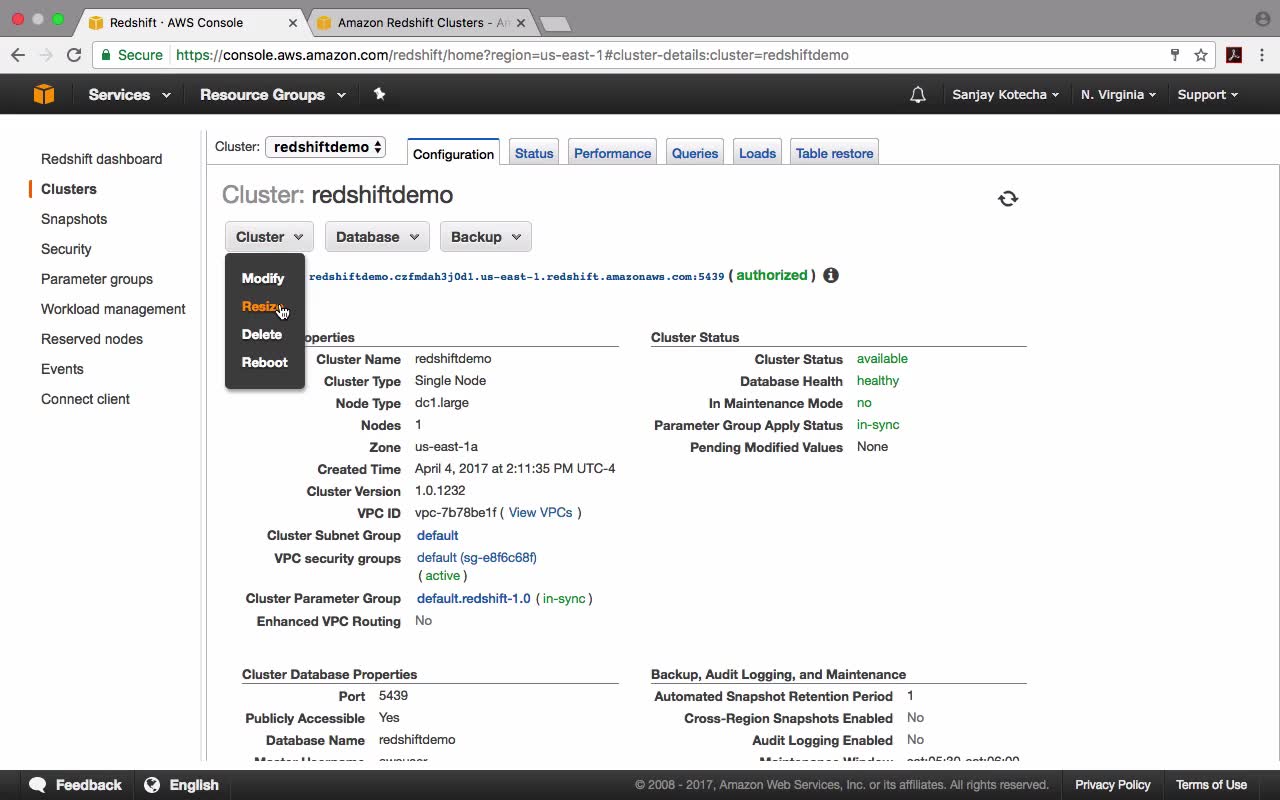1280x800 pixels.
Task: Click the saved password key icon
Action: (x=1175, y=55)
